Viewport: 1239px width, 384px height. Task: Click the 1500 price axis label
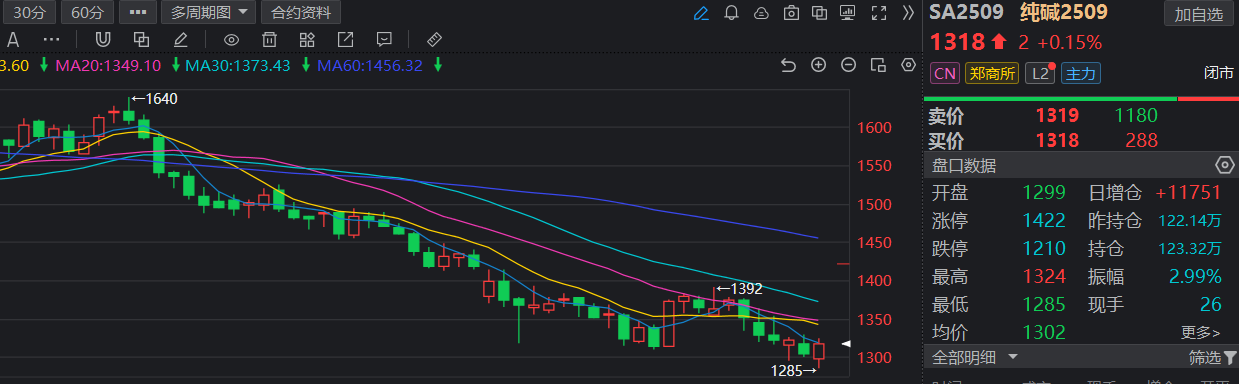click(875, 205)
